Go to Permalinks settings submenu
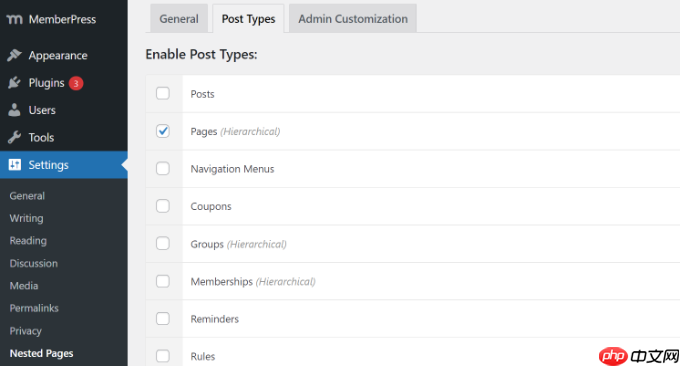This screenshot has width=680, height=366. (34, 308)
